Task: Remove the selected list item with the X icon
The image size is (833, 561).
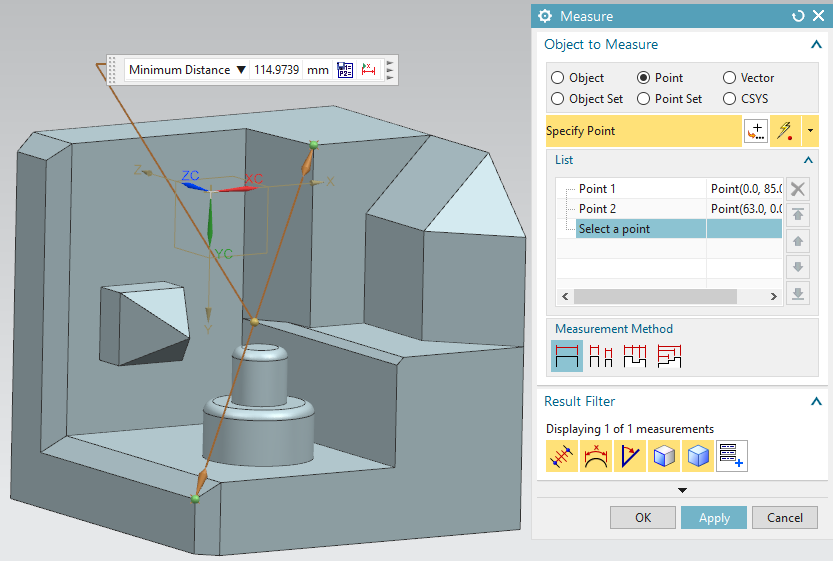Action: 797,189
